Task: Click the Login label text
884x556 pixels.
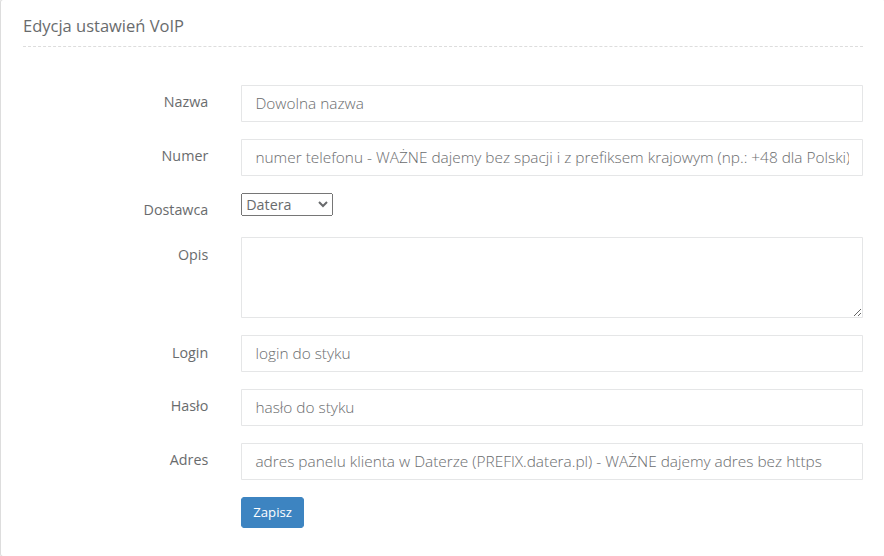Action: pyautogui.click(x=189, y=353)
